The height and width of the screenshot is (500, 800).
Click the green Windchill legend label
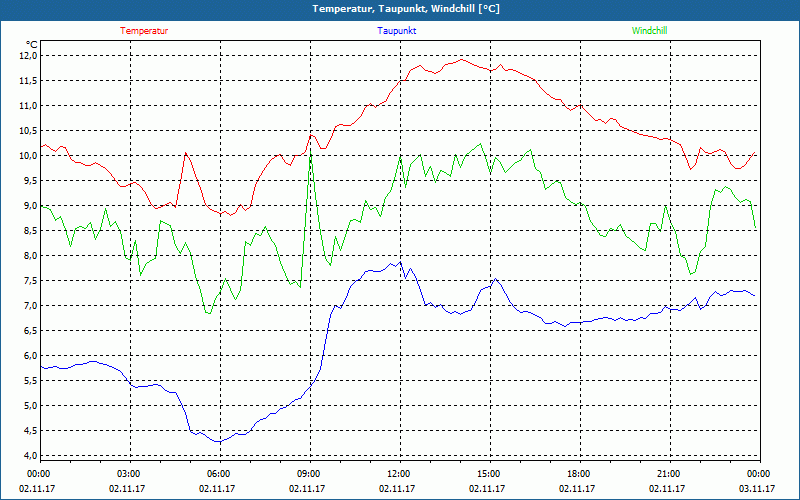pyautogui.click(x=649, y=31)
